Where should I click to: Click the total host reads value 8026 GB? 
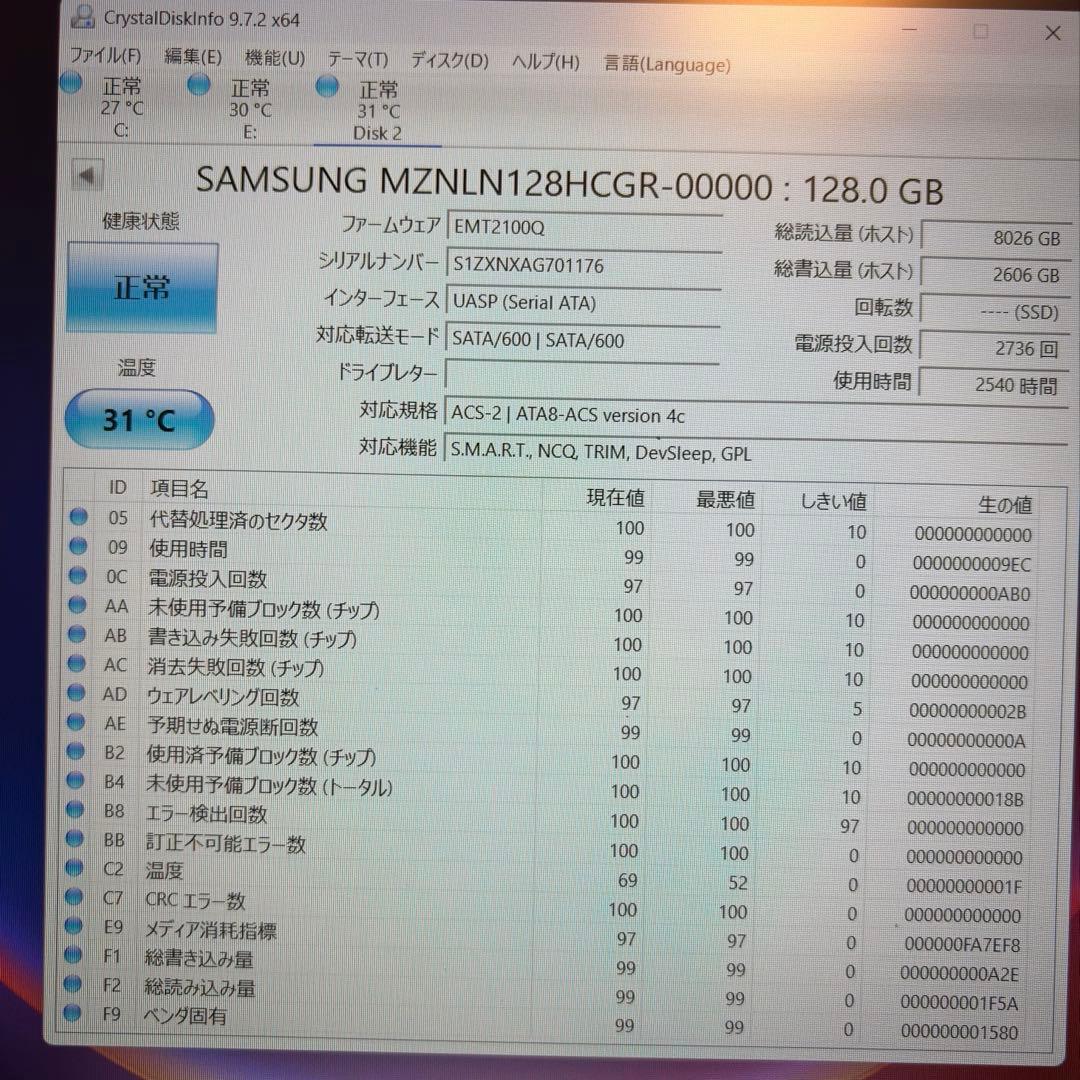pyautogui.click(x=995, y=238)
